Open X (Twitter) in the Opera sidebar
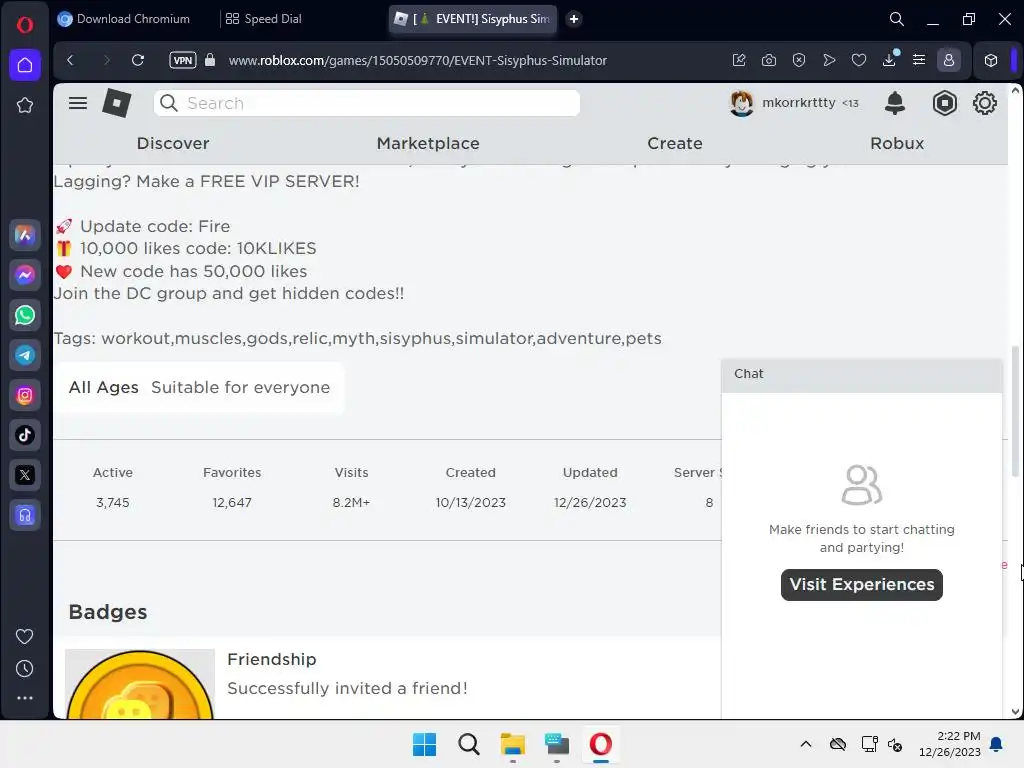Viewport: 1024px width, 768px height. (x=25, y=475)
